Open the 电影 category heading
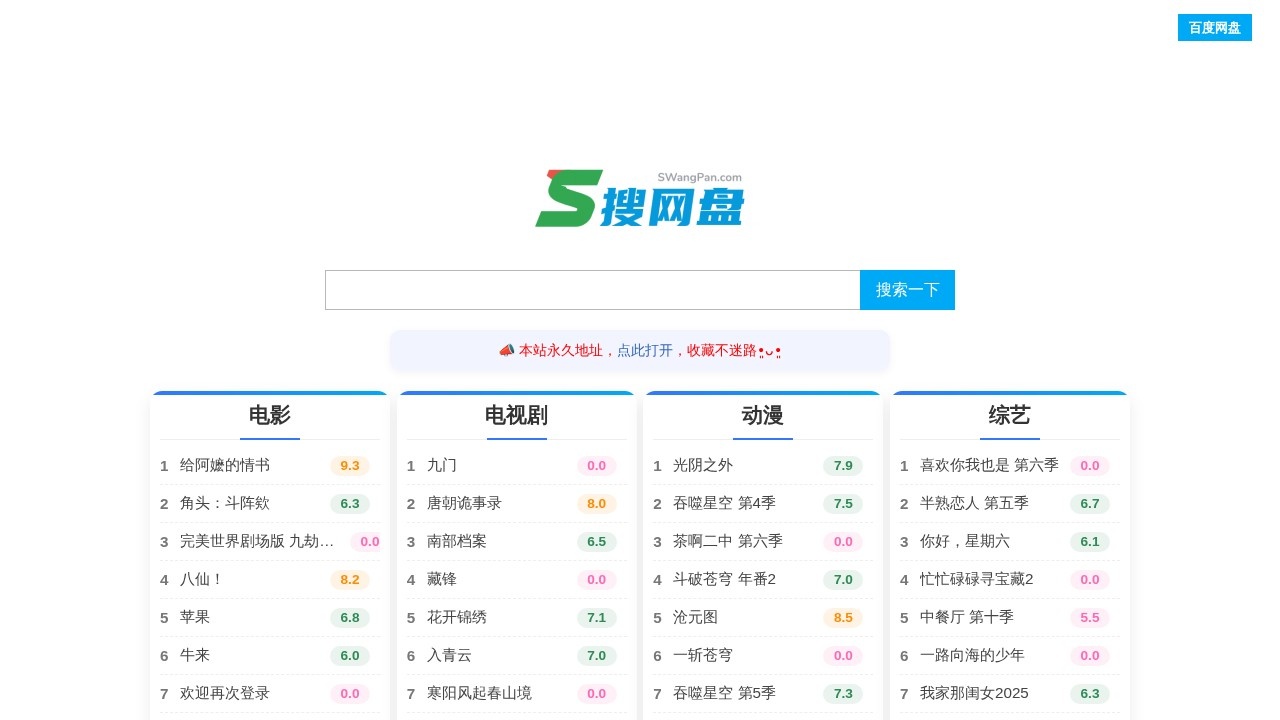 [x=270, y=415]
